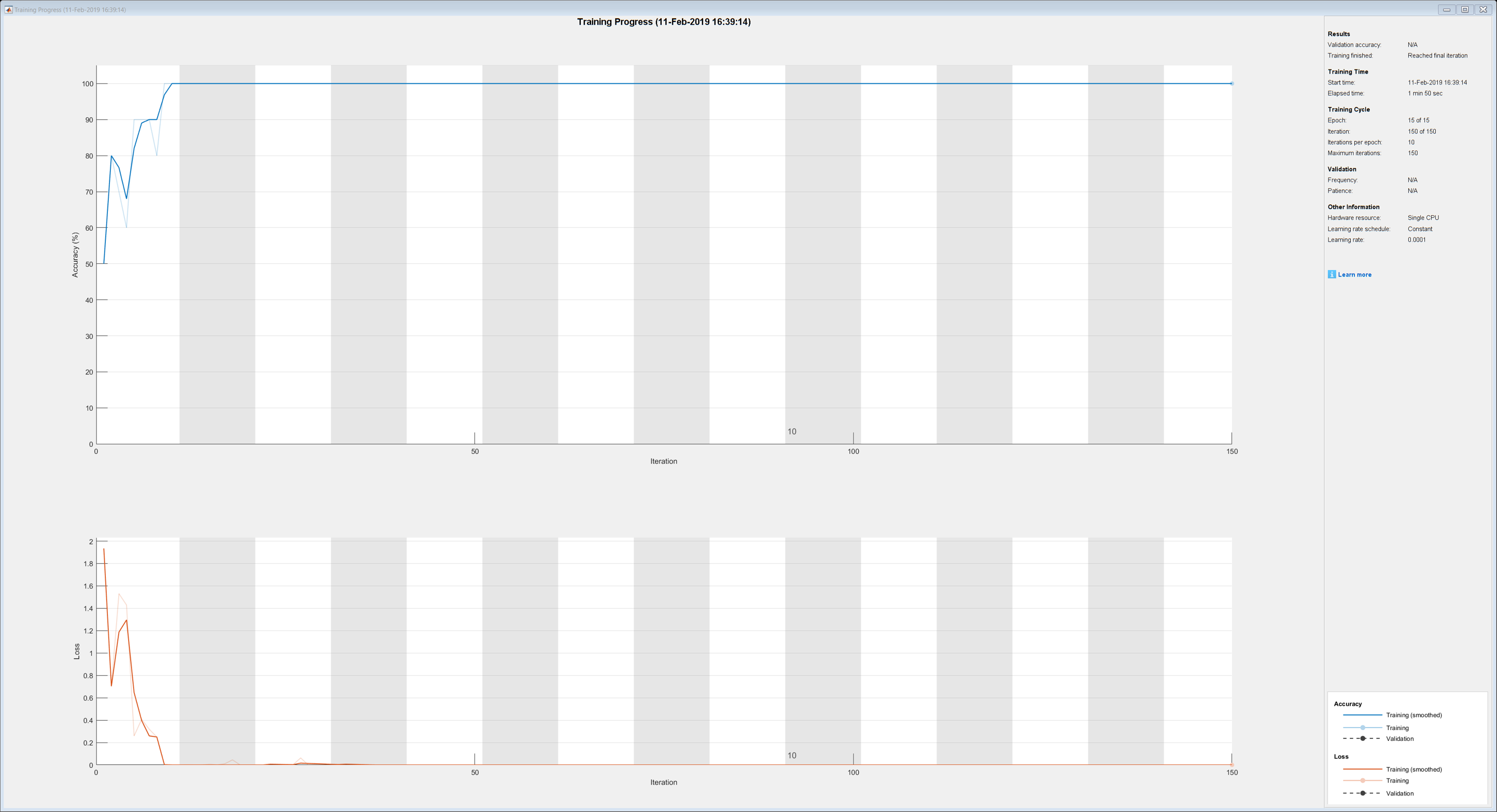The height and width of the screenshot is (812, 1497).
Task: Click the Training Progress plot title
Action: pos(663,22)
